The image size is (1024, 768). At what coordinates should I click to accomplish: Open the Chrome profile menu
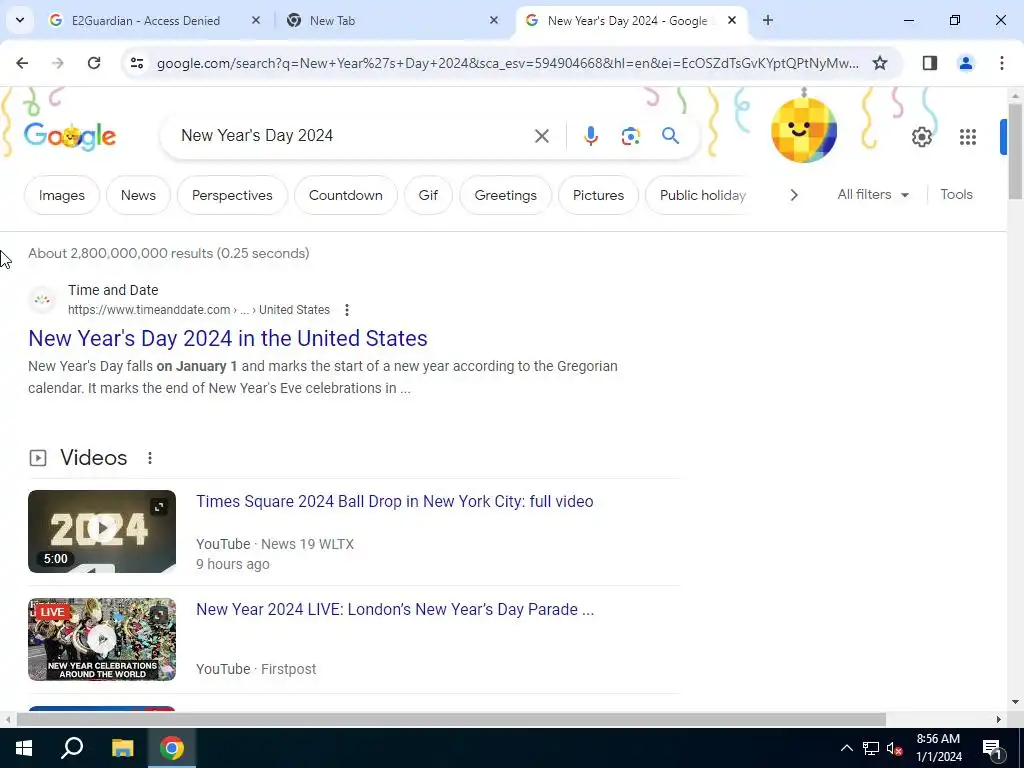click(965, 63)
